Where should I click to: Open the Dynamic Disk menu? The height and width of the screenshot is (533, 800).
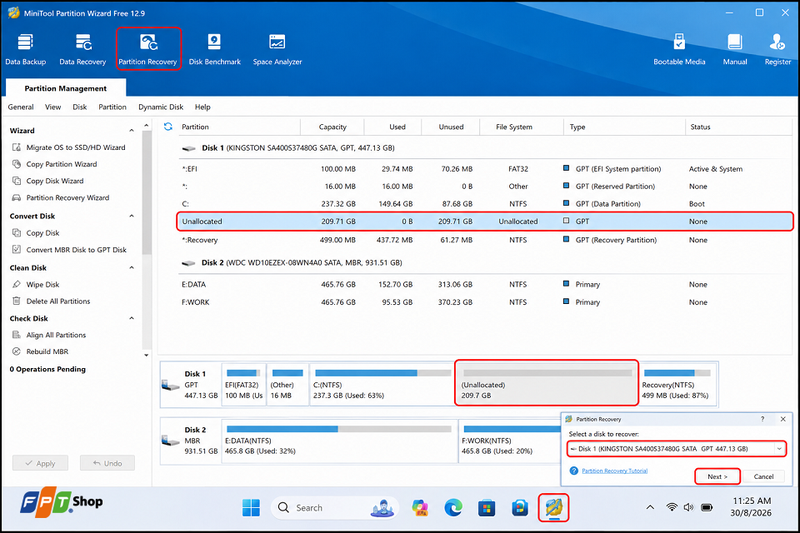point(161,107)
